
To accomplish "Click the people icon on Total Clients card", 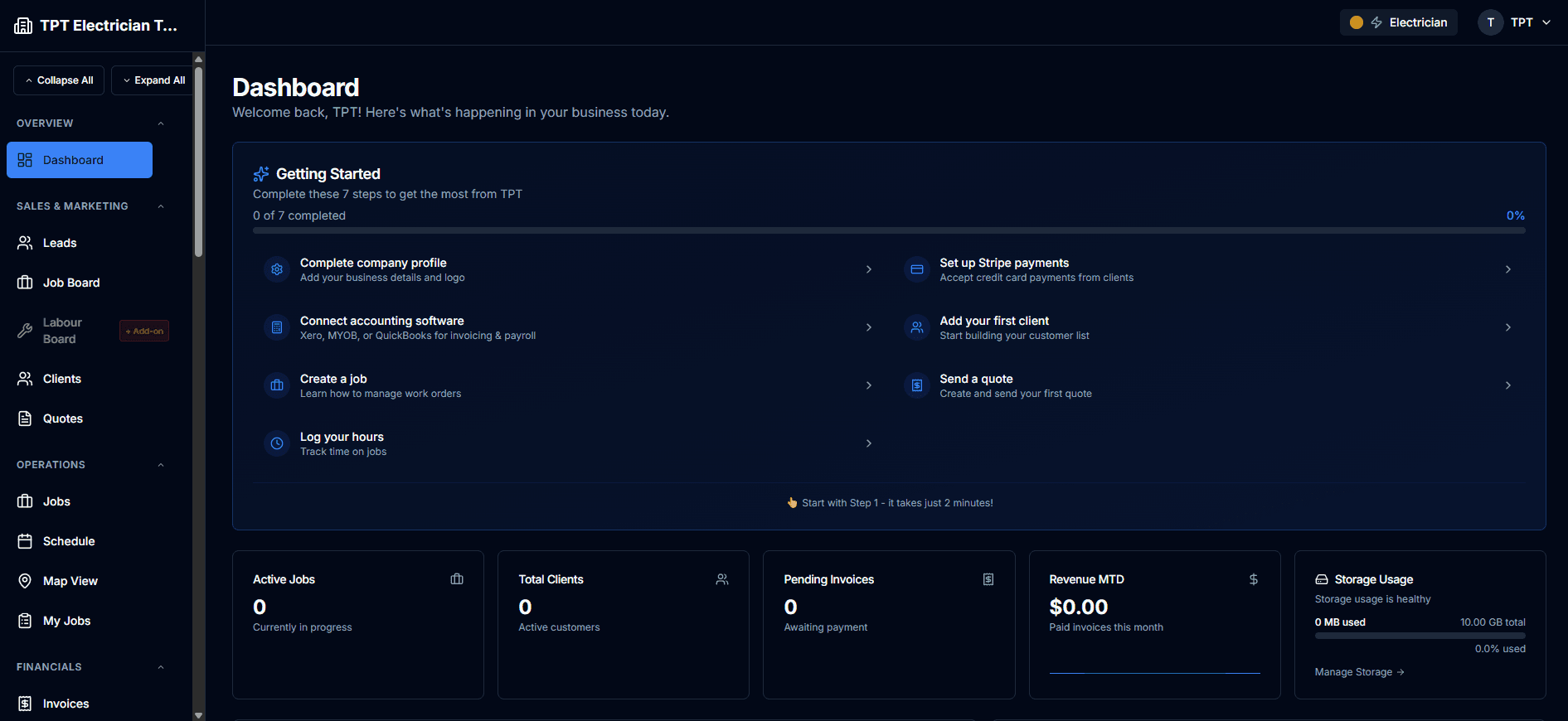I will point(722,579).
